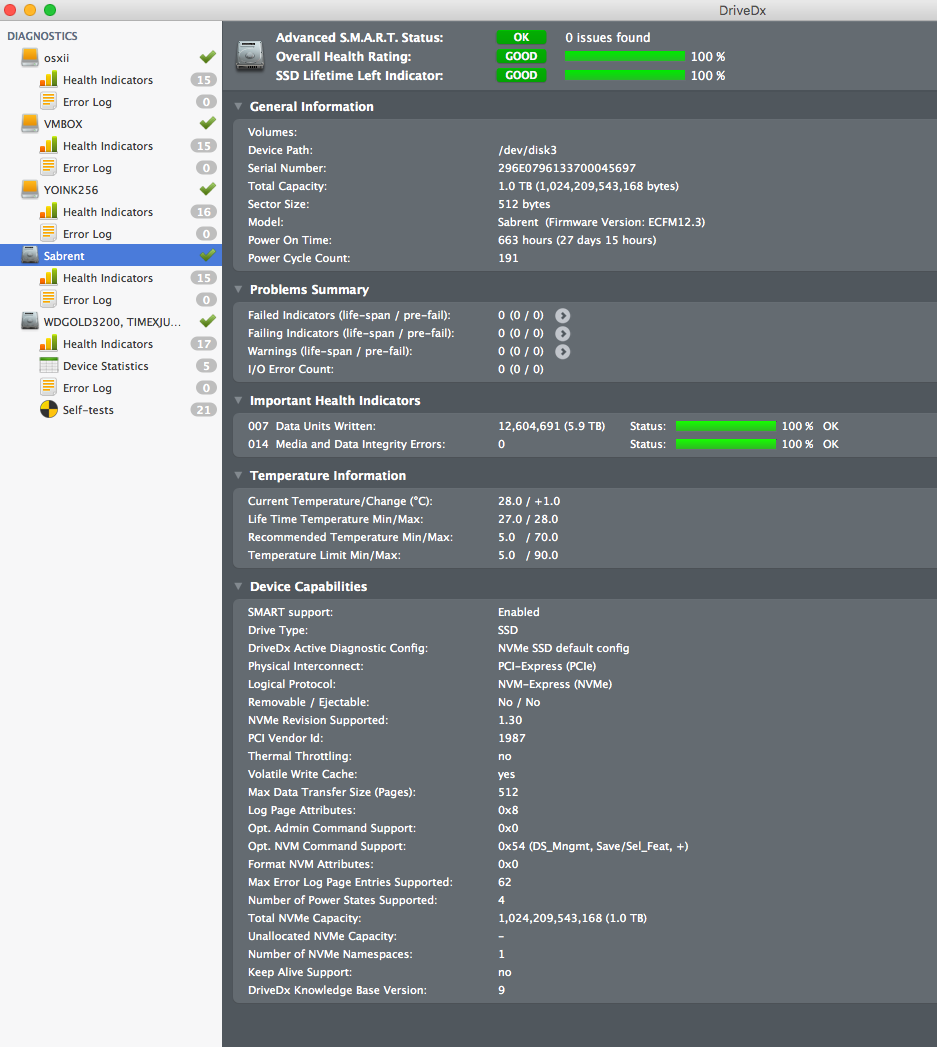937x1047 pixels.
Task: Click the Media and Data Integrity Errors status bar
Action: [726, 444]
